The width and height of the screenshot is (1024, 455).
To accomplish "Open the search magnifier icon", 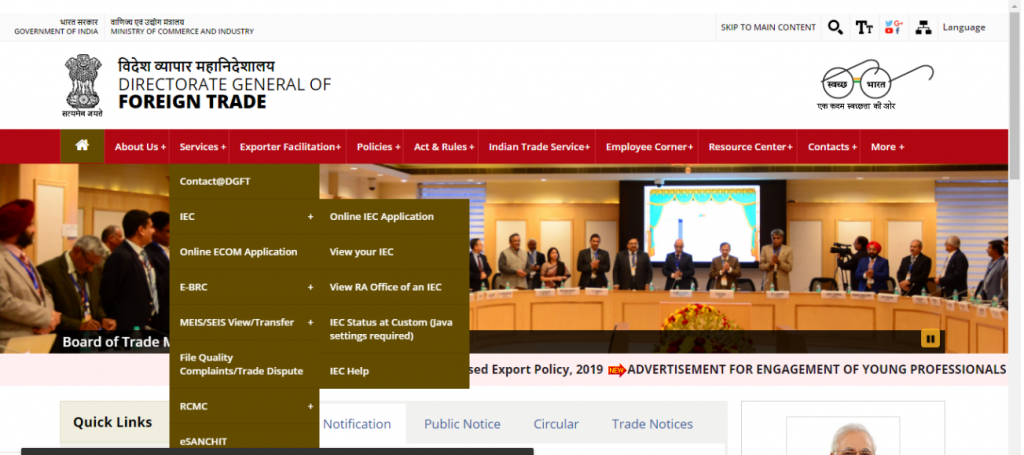I will [835, 27].
